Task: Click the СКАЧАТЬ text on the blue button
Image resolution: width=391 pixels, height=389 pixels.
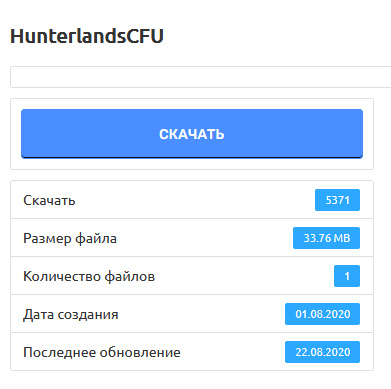Action: [x=192, y=134]
